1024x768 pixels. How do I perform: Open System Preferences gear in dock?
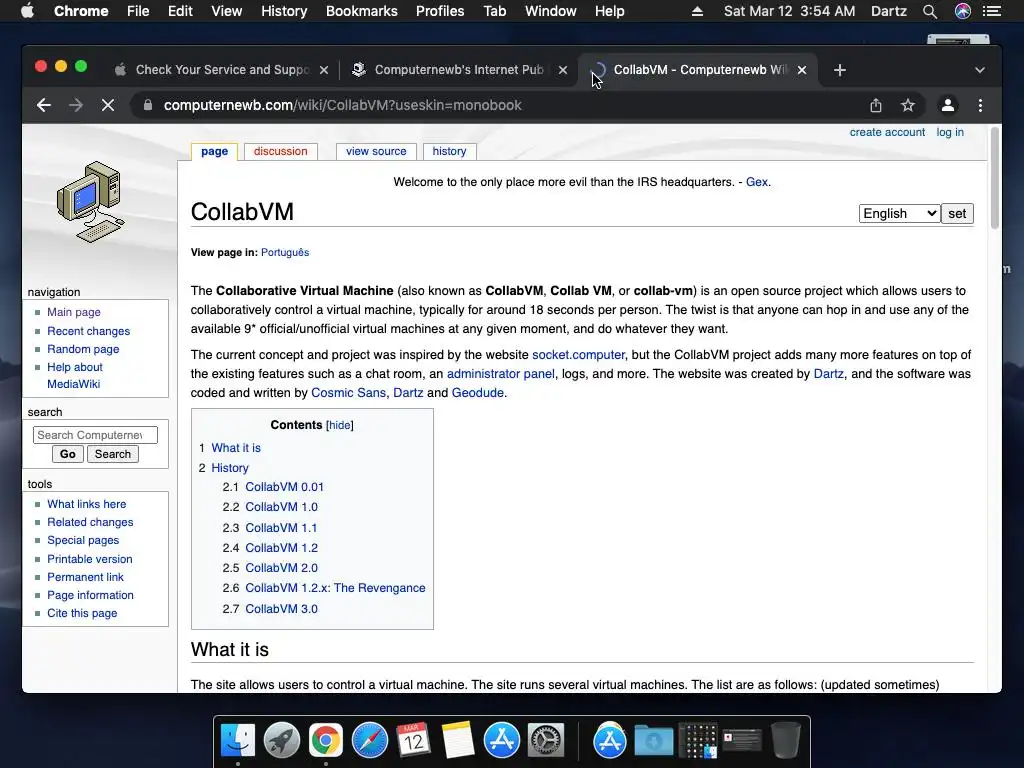click(546, 741)
